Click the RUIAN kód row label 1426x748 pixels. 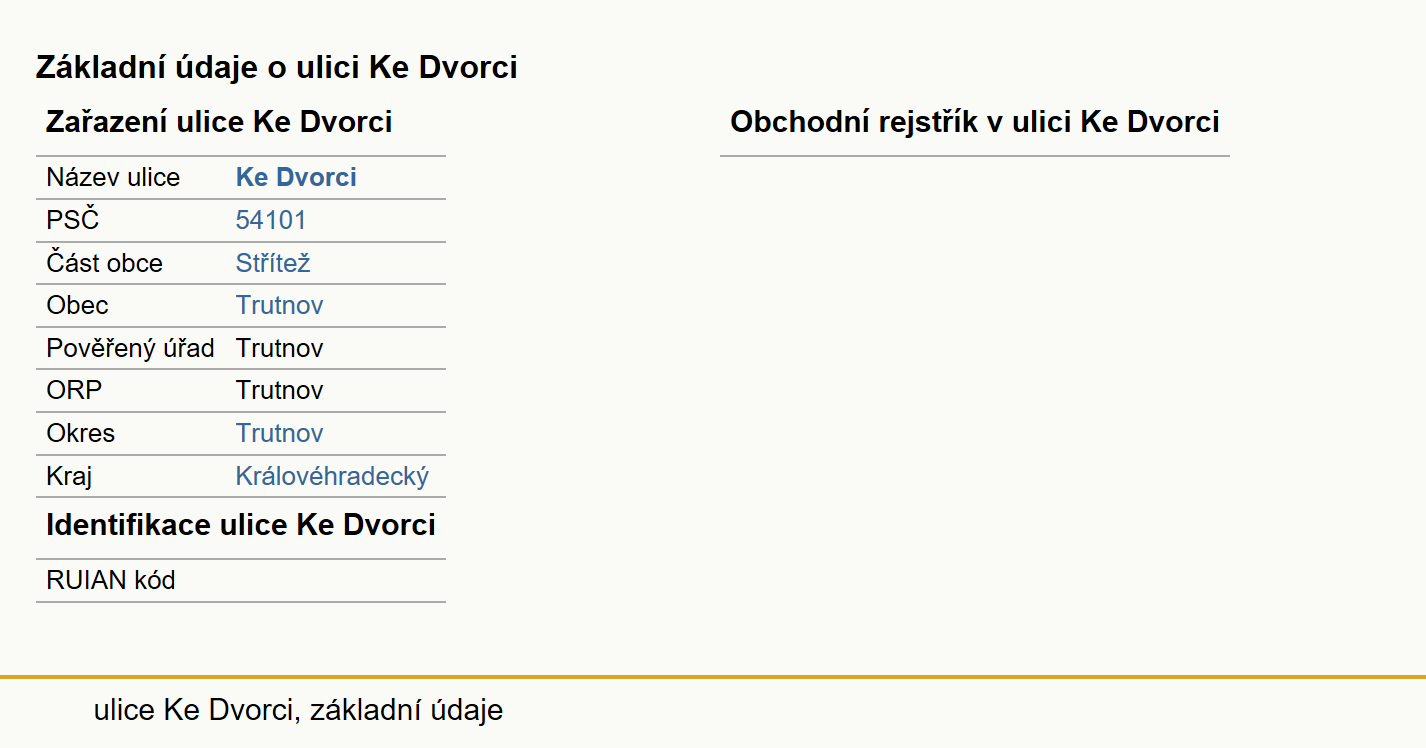111,580
